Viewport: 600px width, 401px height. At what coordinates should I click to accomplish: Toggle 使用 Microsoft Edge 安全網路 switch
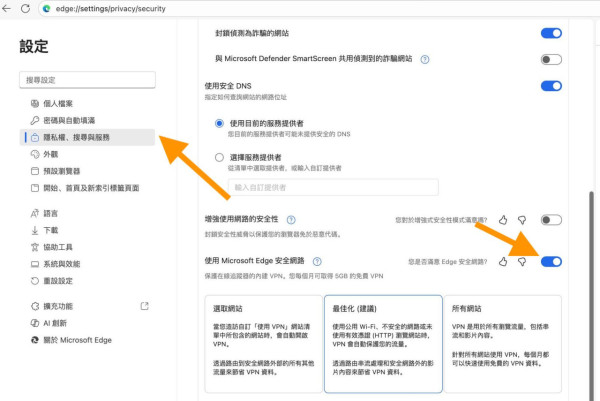(x=551, y=261)
